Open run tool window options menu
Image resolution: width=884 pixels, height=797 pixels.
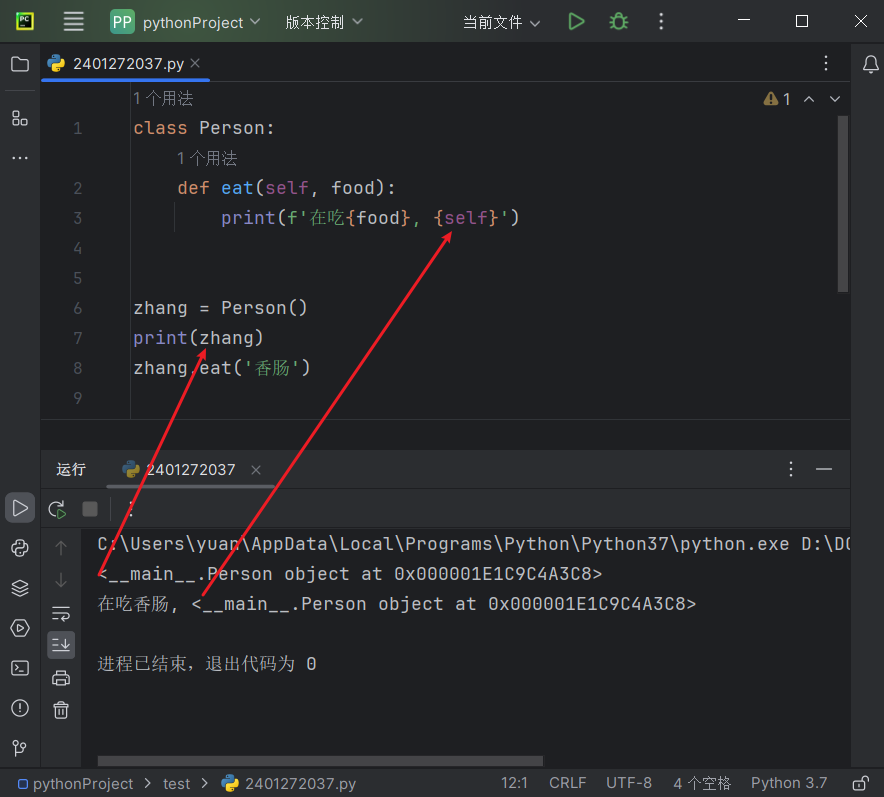(x=791, y=469)
